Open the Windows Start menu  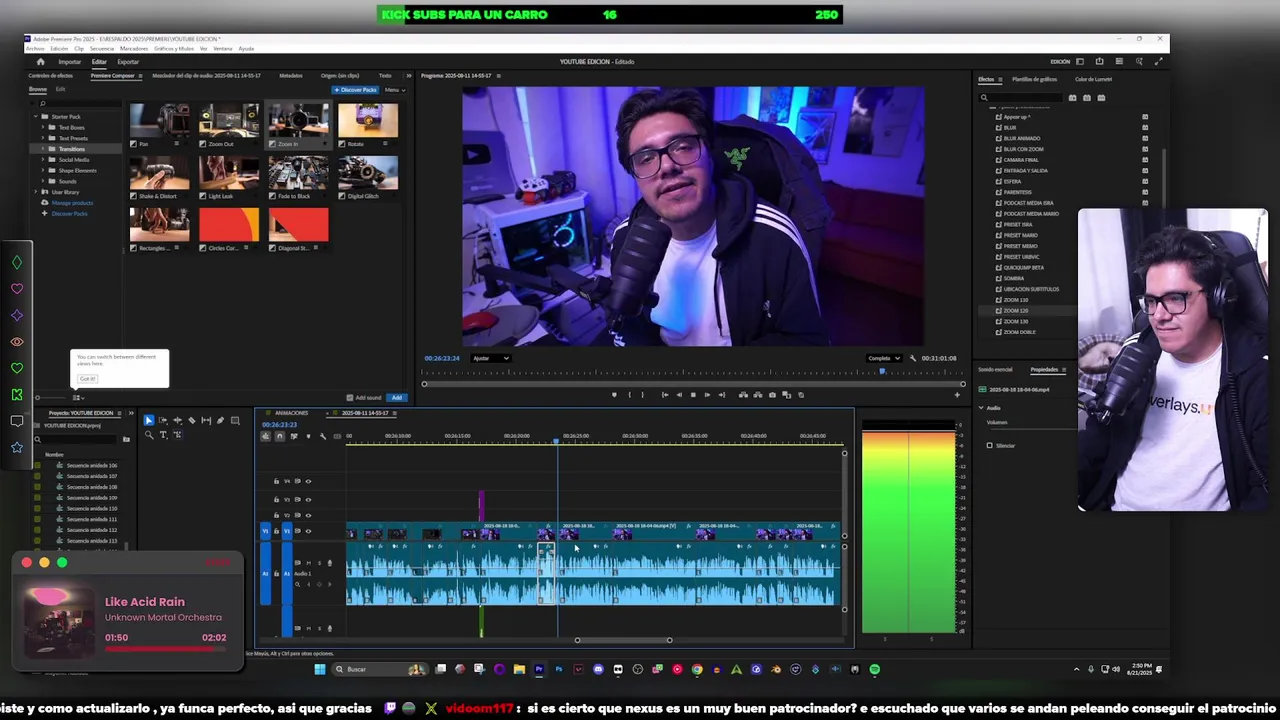point(320,669)
